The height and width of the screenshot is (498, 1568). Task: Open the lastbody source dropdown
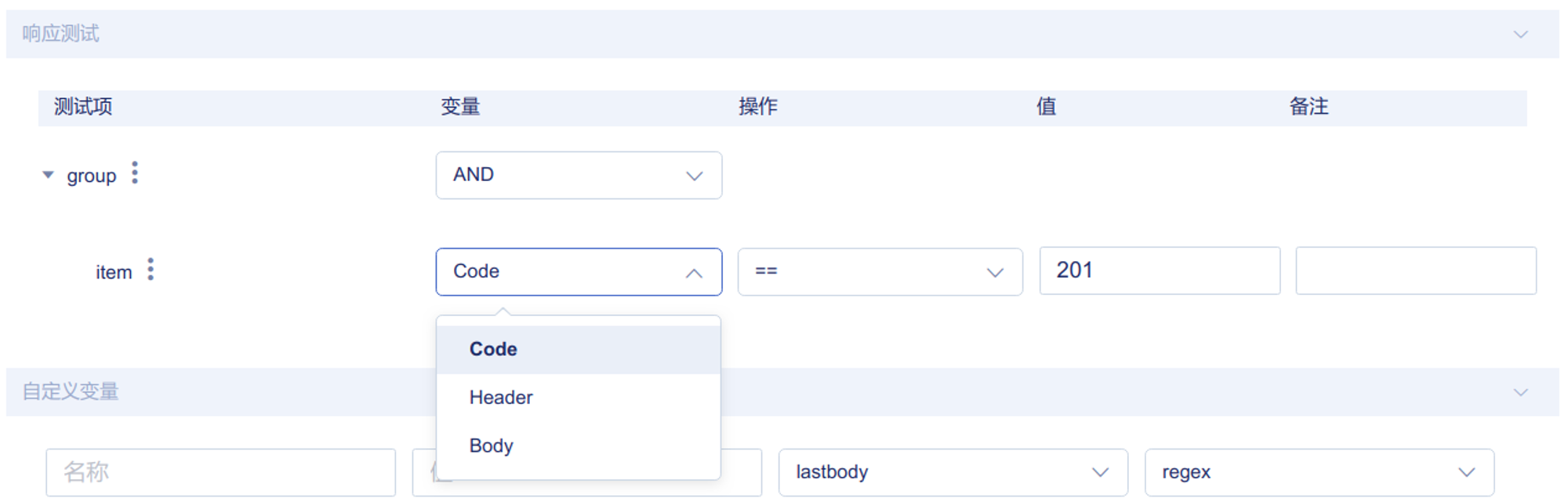953,472
